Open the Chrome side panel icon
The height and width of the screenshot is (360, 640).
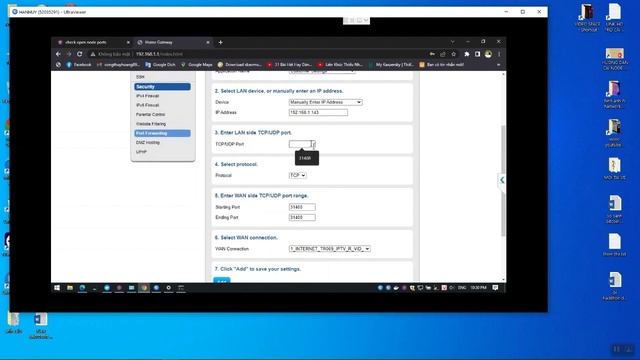[x=477, y=54]
